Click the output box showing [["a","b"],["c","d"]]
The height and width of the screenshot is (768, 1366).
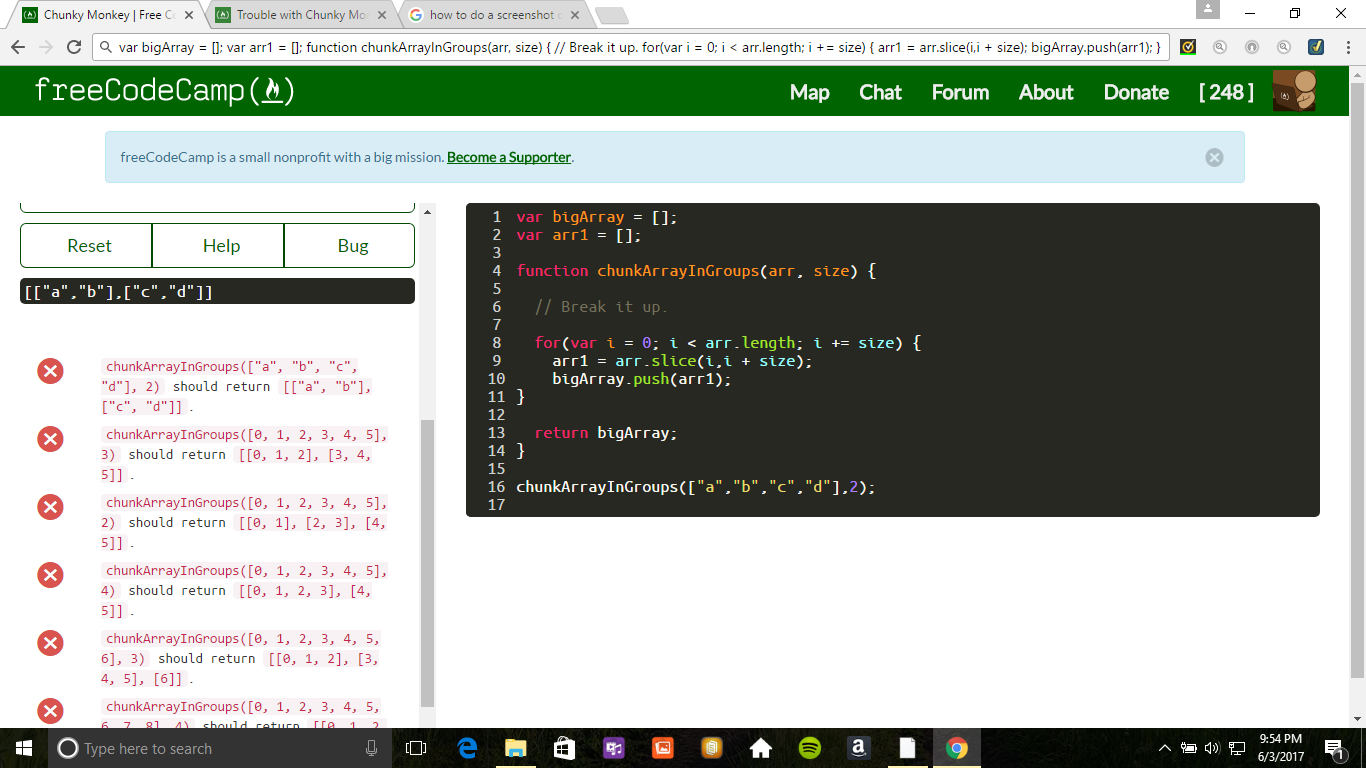tap(217, 291)
